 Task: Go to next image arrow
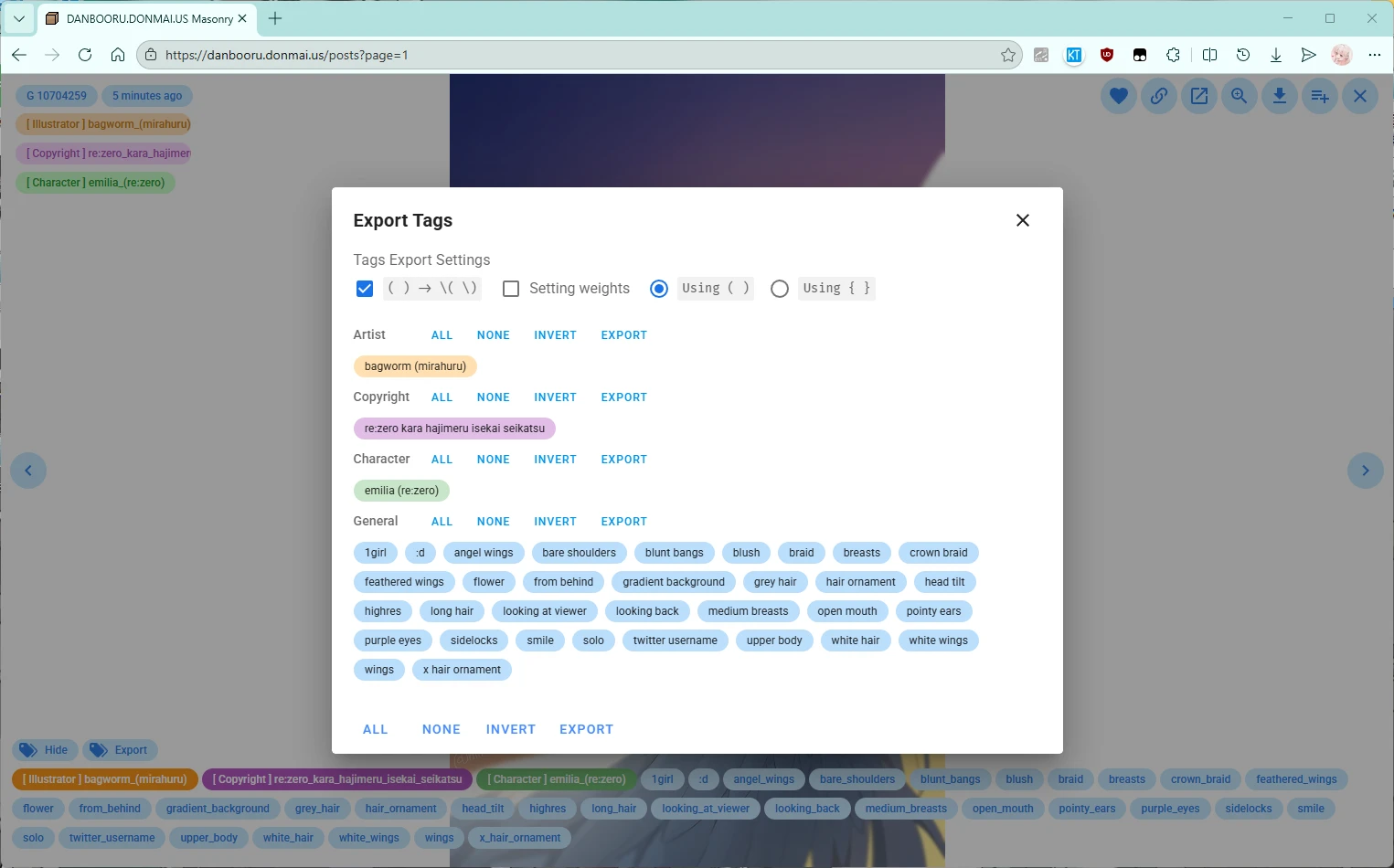tap(1366, 471)
